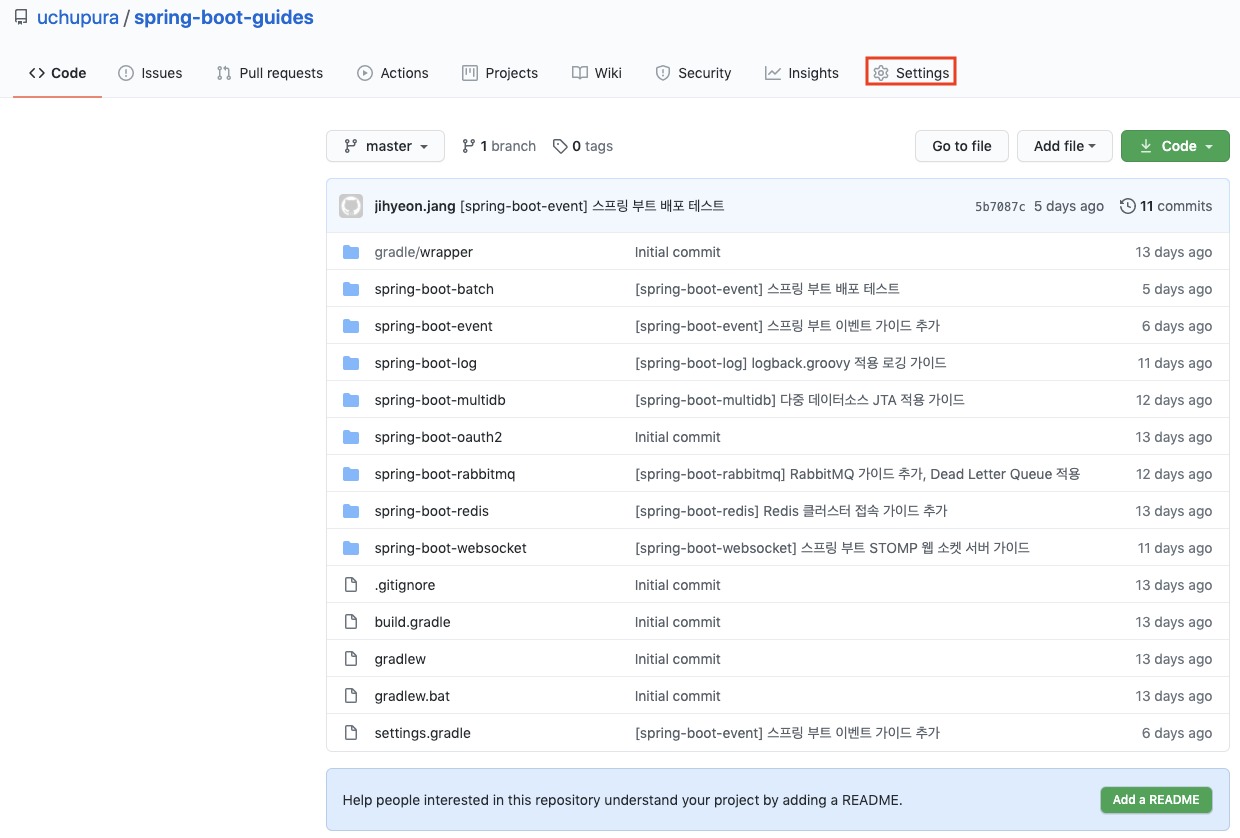Open the gradlew.bat file
This screenshot has width=1240, height=838.
click(413, 696)
